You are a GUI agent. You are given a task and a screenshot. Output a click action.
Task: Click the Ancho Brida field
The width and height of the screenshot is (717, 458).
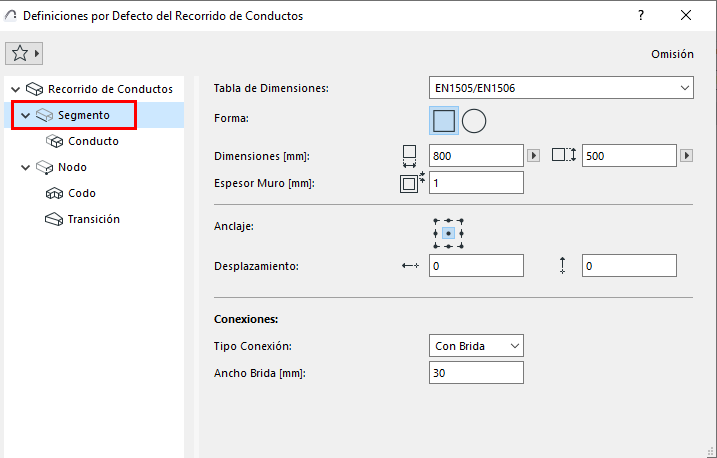476,372
